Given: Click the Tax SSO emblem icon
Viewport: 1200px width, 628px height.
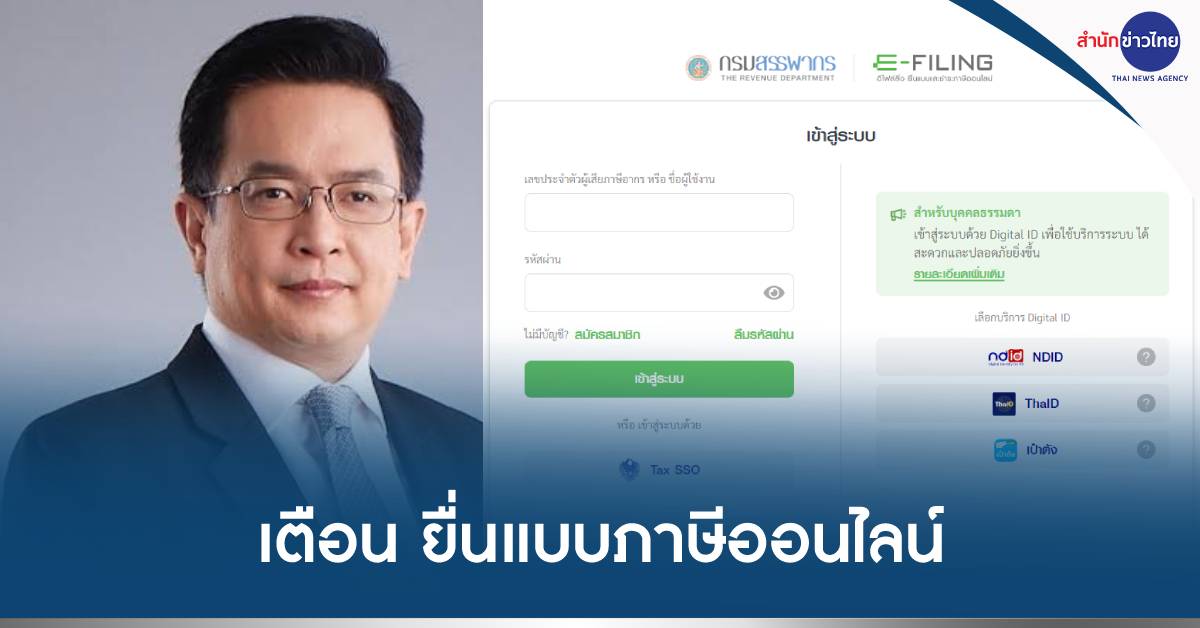Looking at the screenshot, I should tap(630, 469).
